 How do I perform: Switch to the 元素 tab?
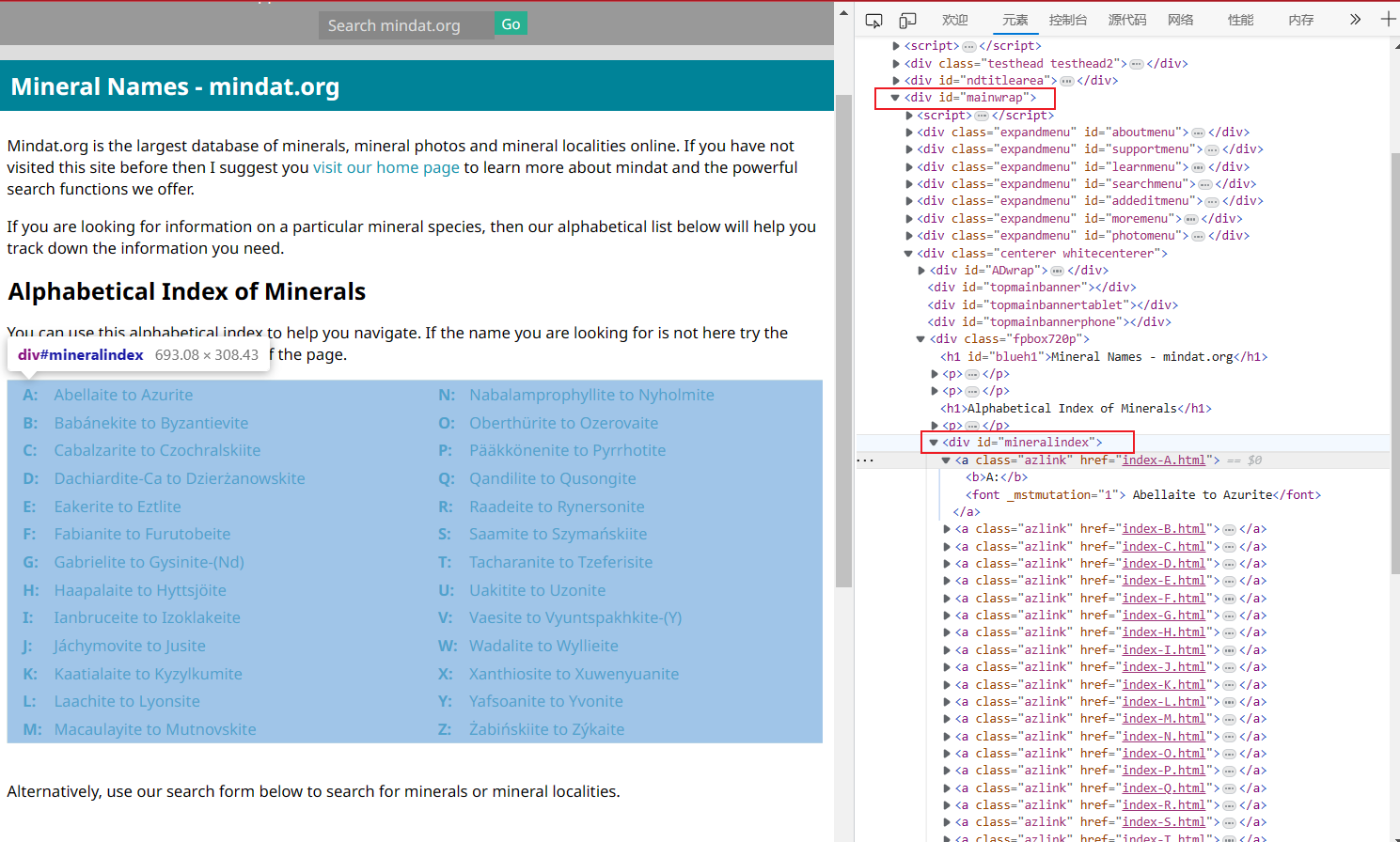[1015, 20]
